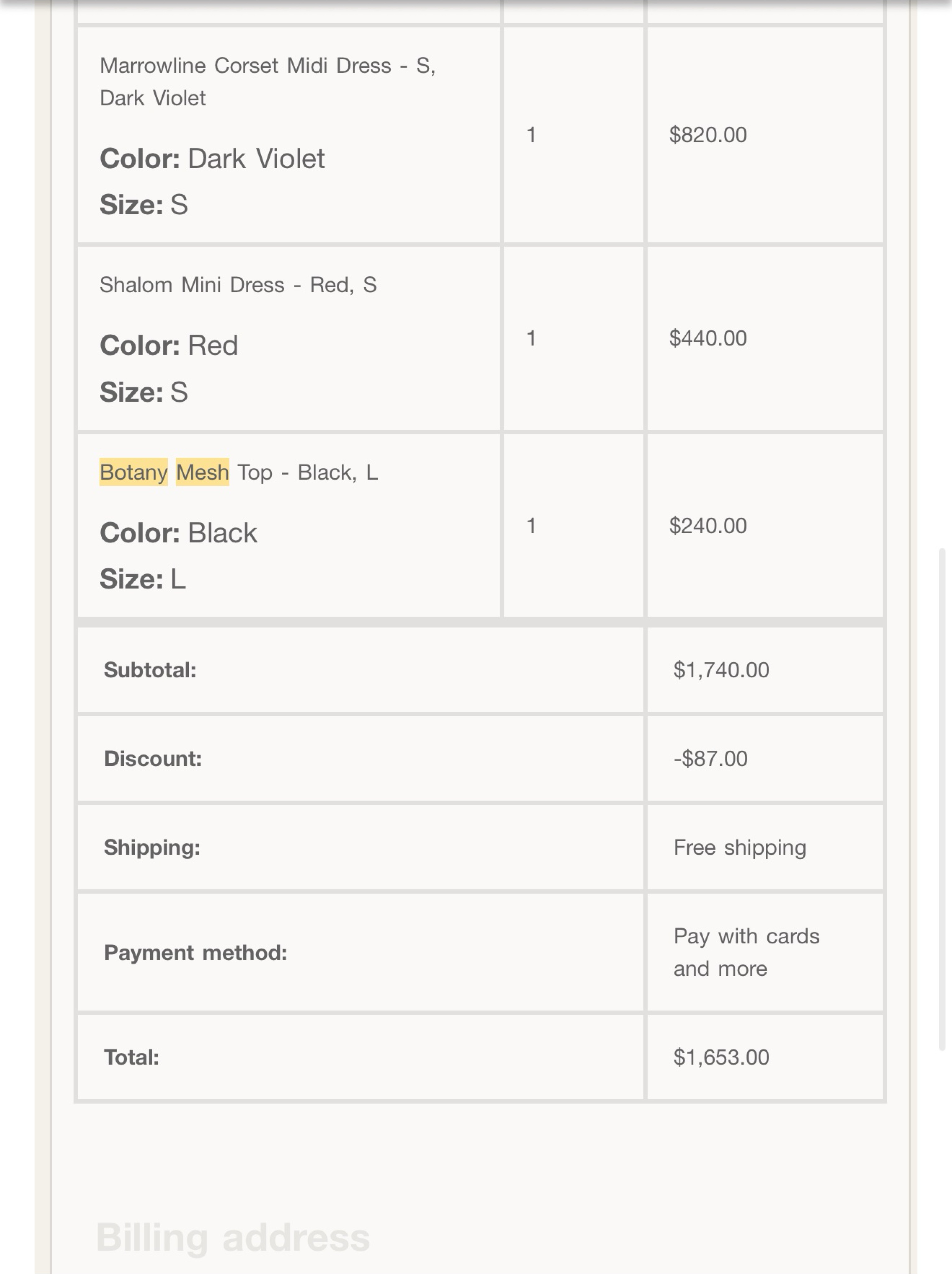This screenshot has height=1274, width=952.
Task: Click the Discount value -$87.00
Action: tap(711, 759)
